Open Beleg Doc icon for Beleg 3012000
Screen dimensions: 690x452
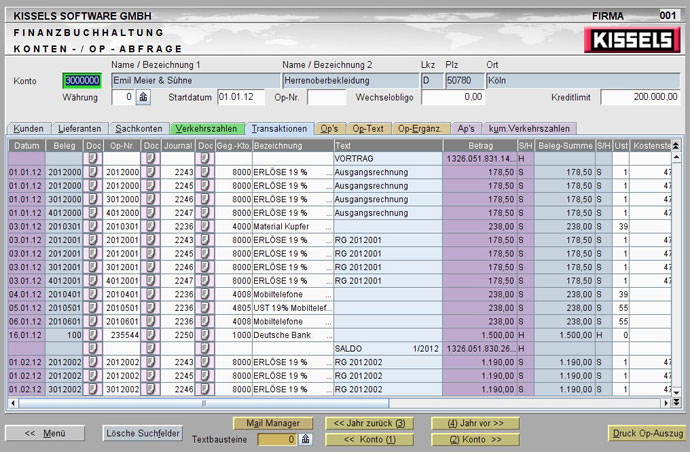93,199
